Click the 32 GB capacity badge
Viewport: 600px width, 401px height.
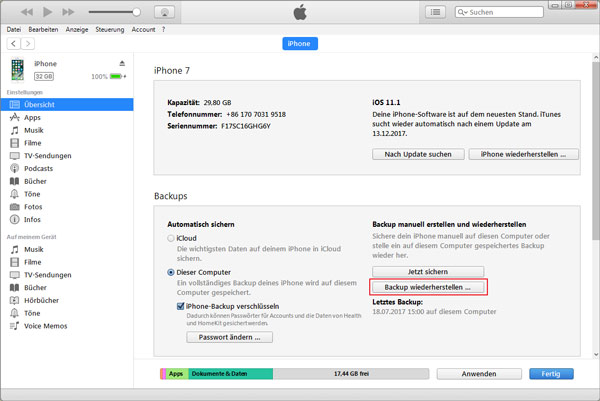point(44,76)
